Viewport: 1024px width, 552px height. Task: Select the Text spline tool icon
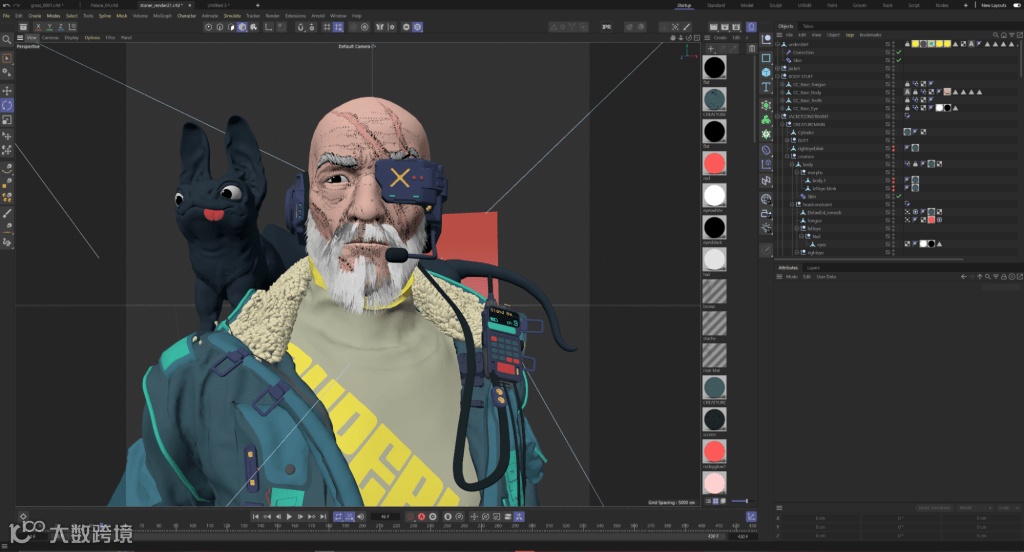point(766,88)
